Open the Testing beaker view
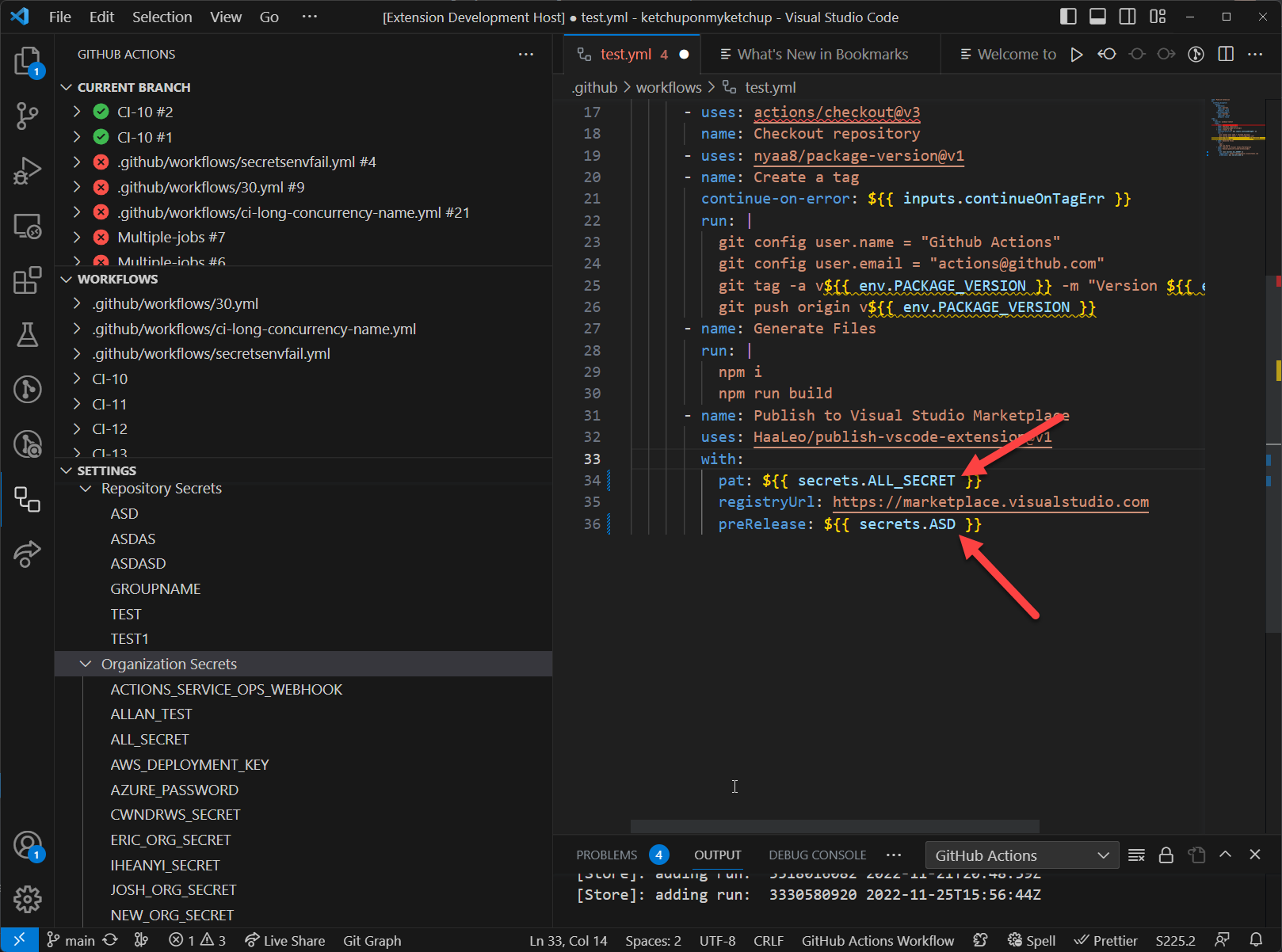 [28, 335]
